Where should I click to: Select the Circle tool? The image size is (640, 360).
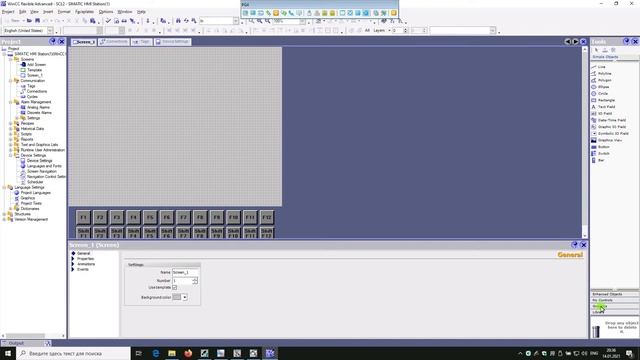click(602, 93)
